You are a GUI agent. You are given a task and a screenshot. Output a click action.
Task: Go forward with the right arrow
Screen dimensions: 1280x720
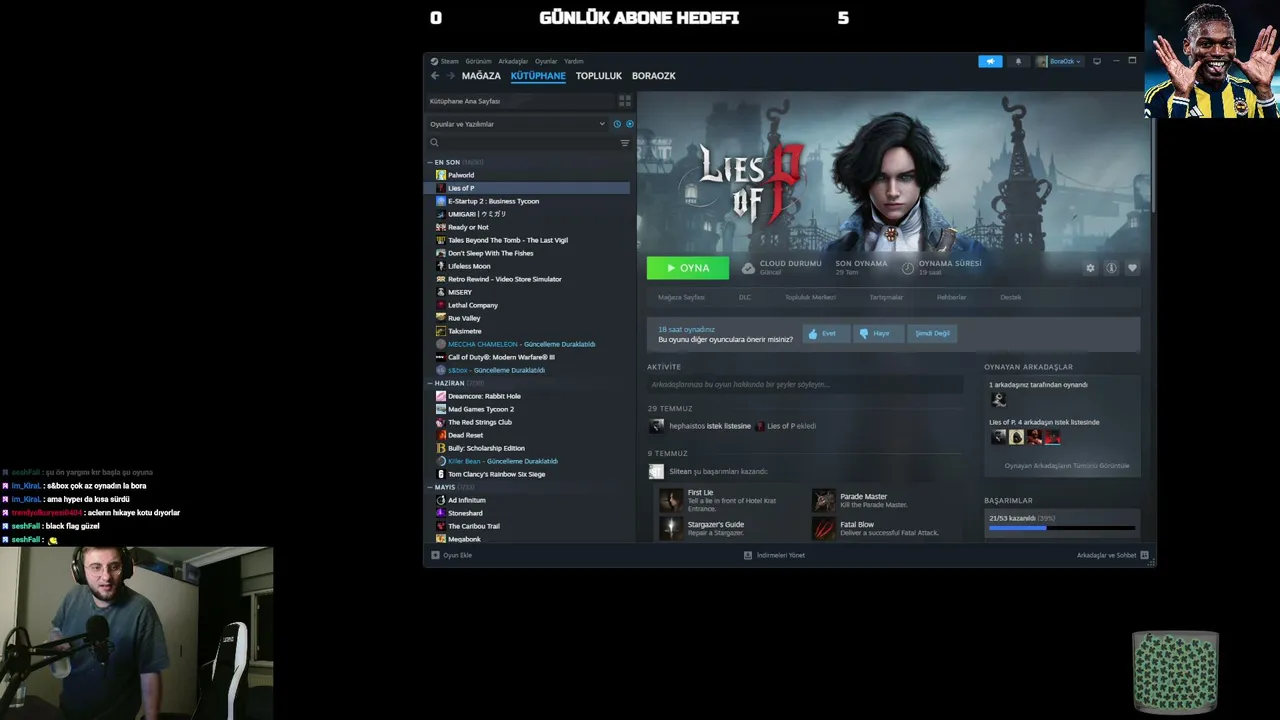(451, 76)
